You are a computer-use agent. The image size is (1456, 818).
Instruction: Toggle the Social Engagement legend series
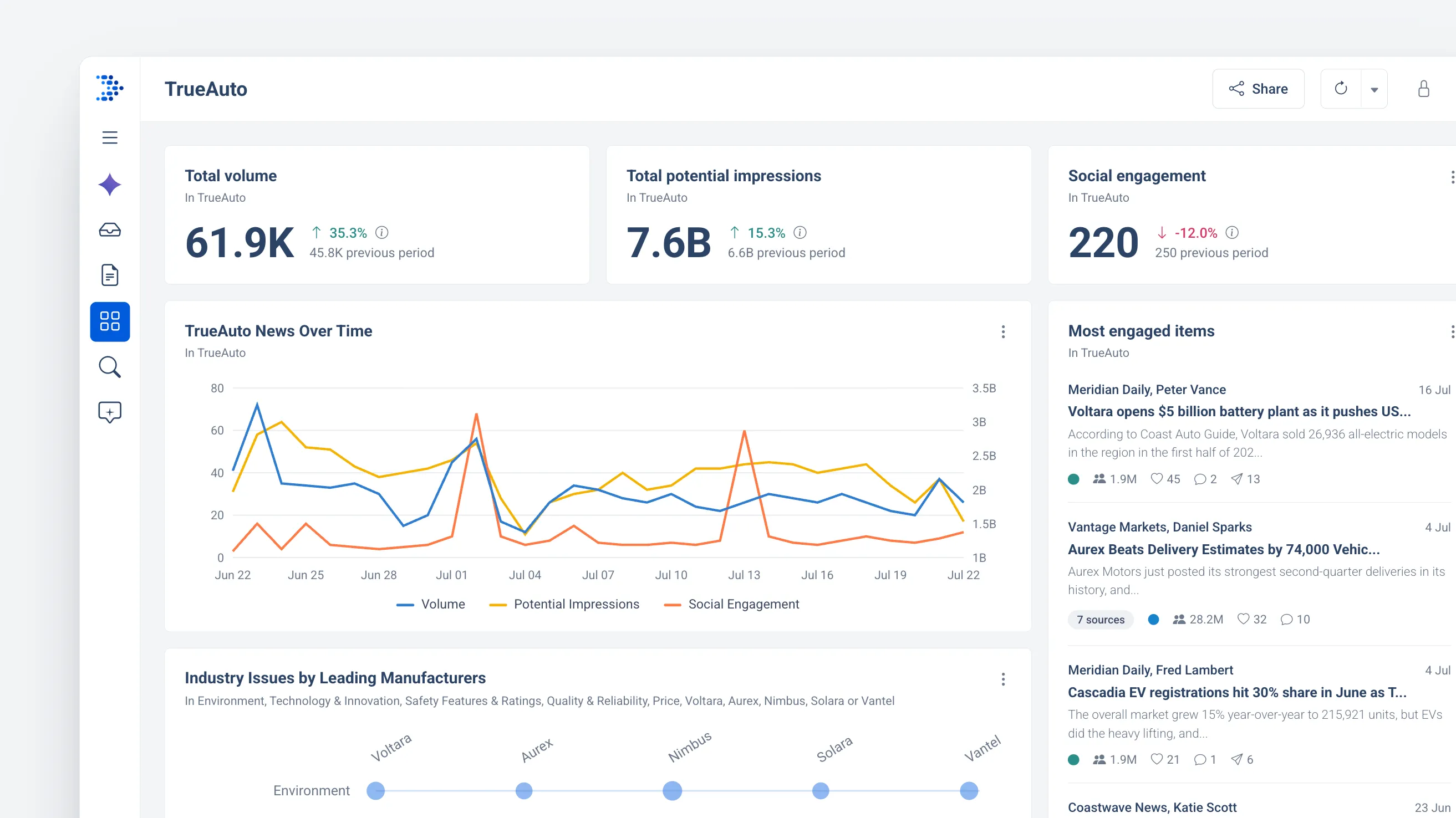(x=731, y=604)
